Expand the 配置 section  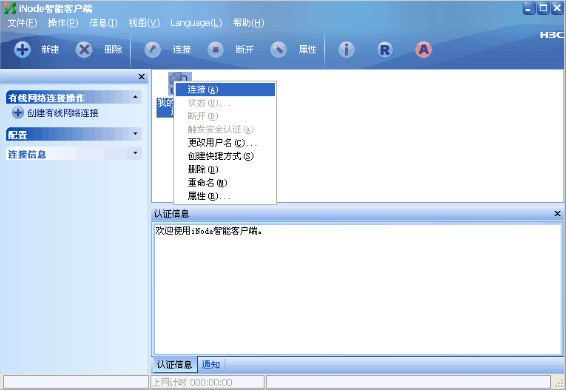coord(135,134)
